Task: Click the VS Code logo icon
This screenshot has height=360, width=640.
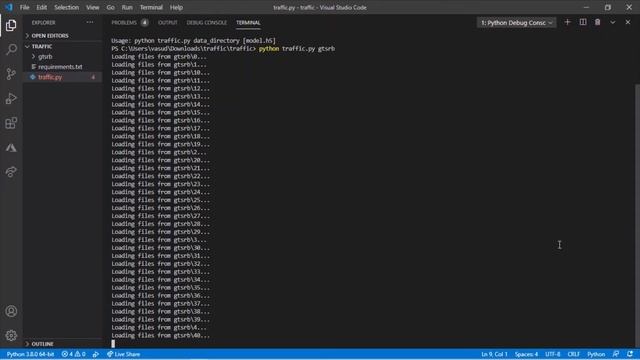Action: [x=9, y=7]
